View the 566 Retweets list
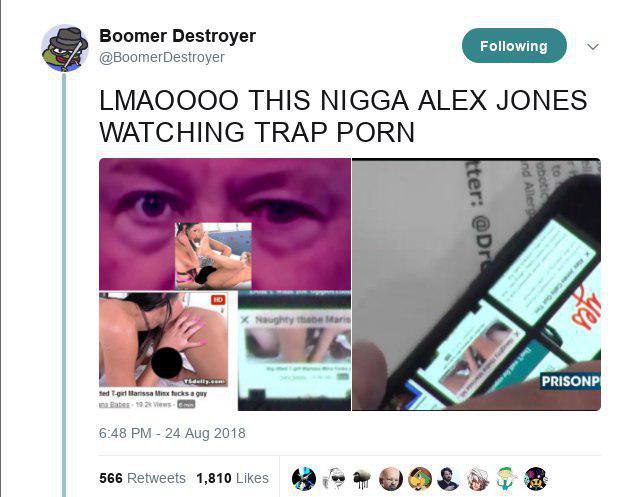 142,478
